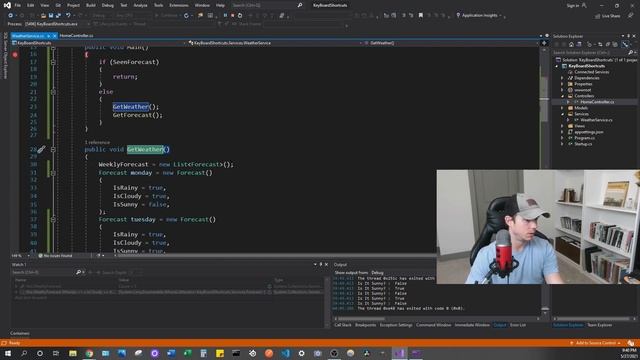Click the Undo toolbar icon
Image resolution: width=640 pixels, height=360 pixels.
point(68,16)
